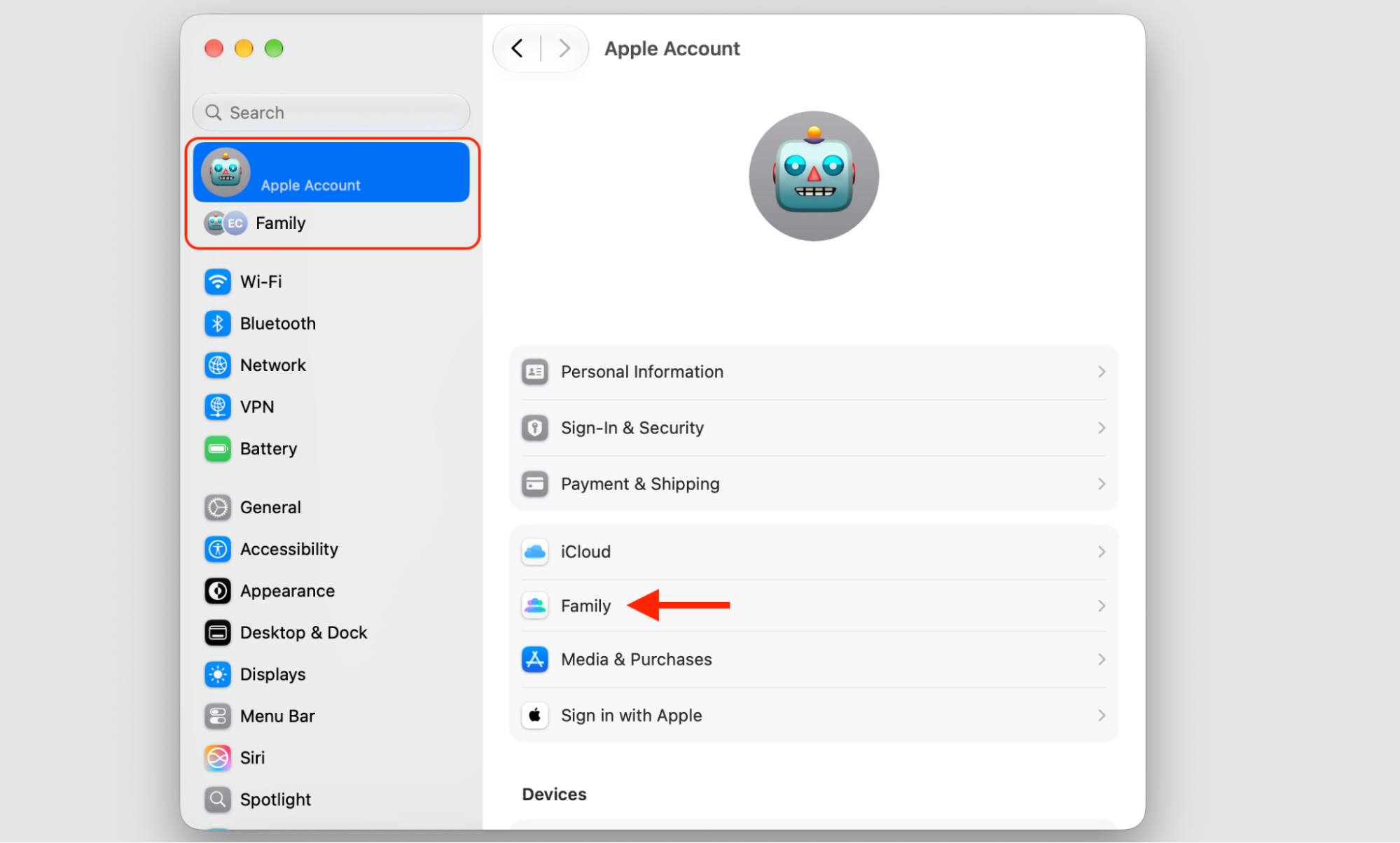Click the Sign-In & Security shield icon
This screenshot has height=843, width=1400.
535,428
